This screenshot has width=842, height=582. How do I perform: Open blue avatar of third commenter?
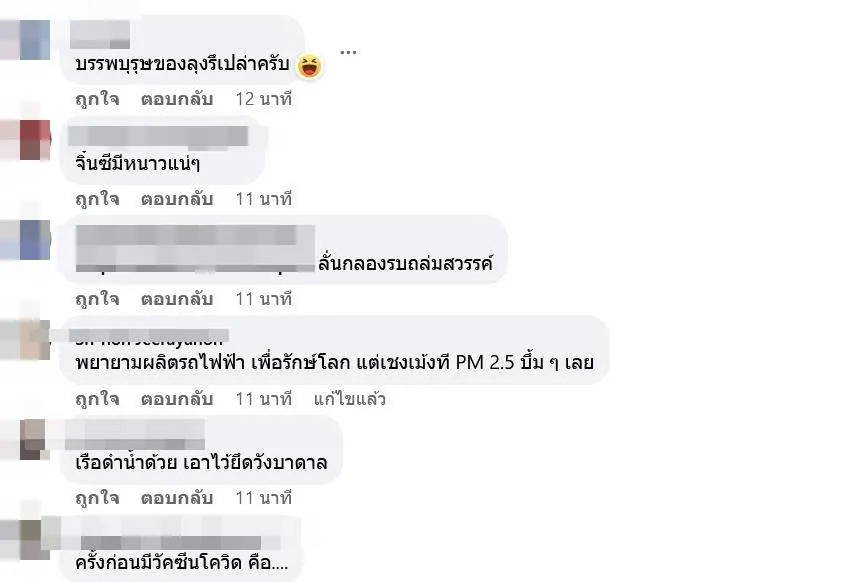[x=35, y=239]
